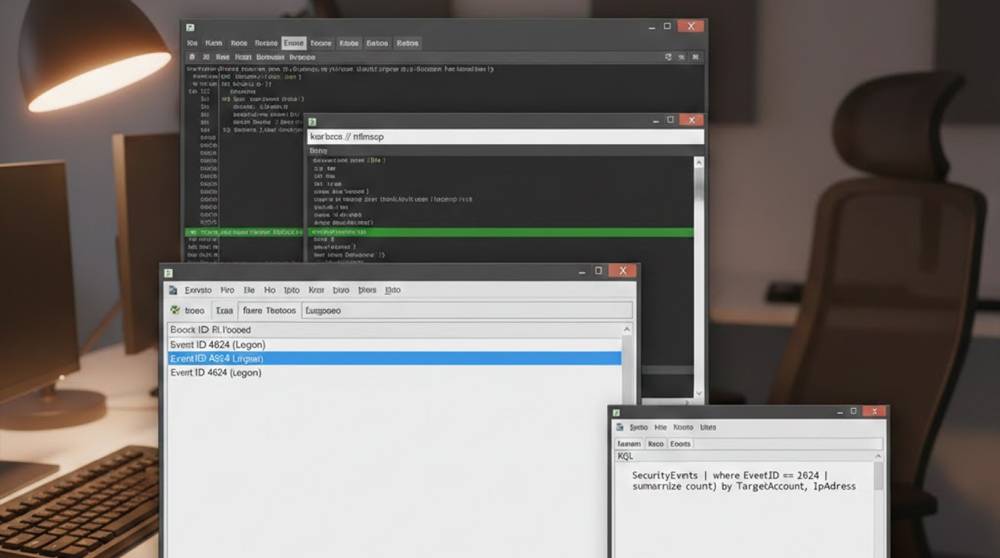Open the 'Hro' menu in the event window

pyautogui.click(x=227, y=290)
